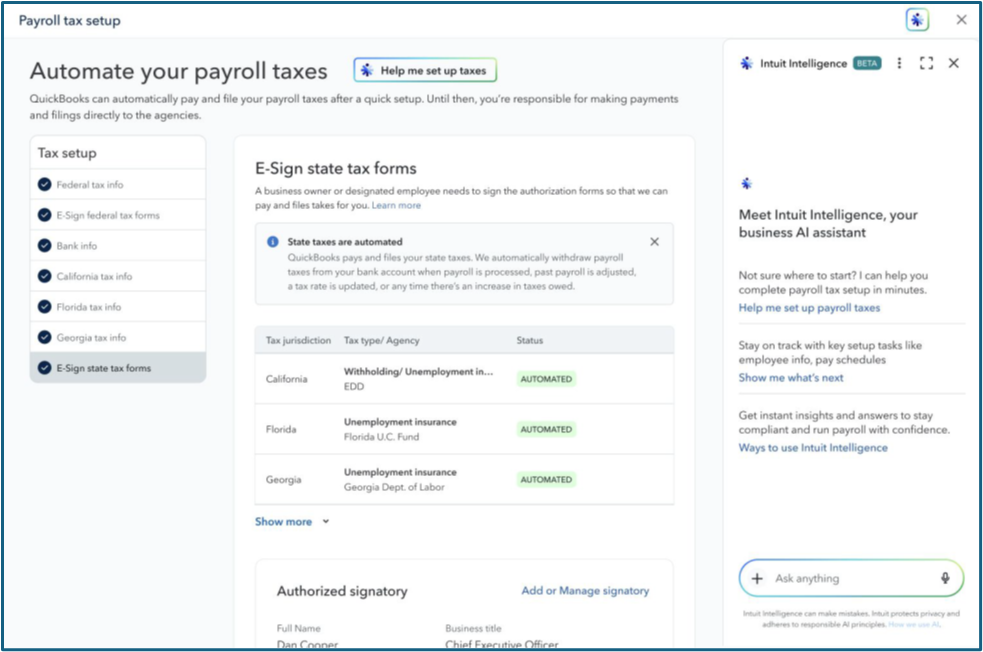Click the Federal tax info checkmark

tap(44, 185)
